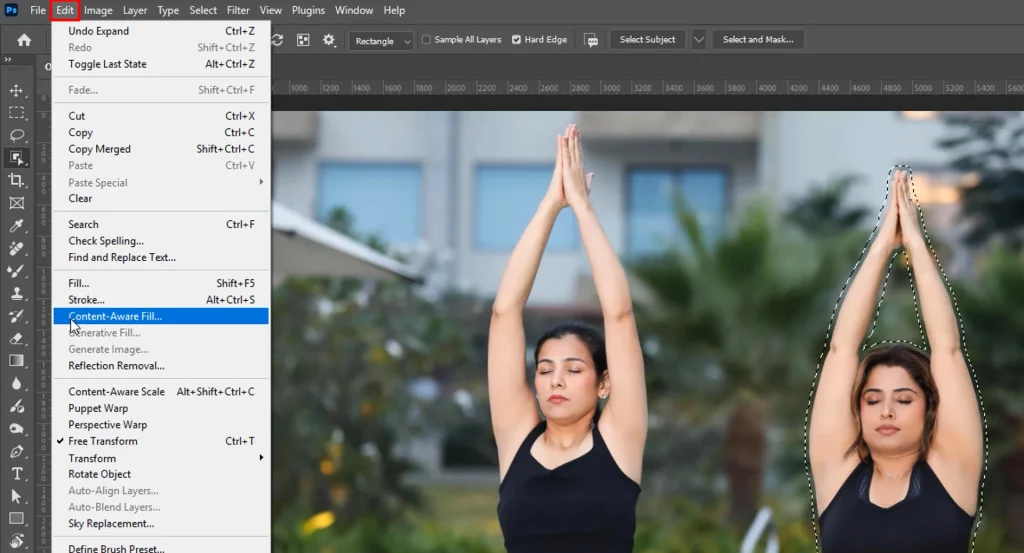This screenshot has height=553, width=1024.
Task: Open the Image menu
Action: click(98, 10)
